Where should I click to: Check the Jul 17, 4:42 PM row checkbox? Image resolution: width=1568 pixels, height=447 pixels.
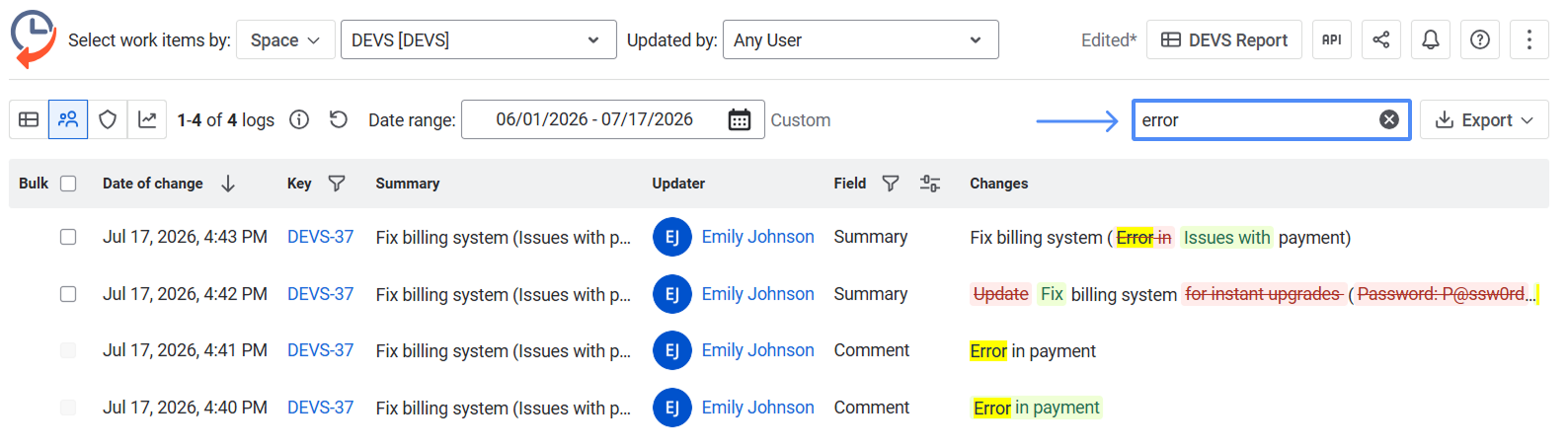[68, 294]
